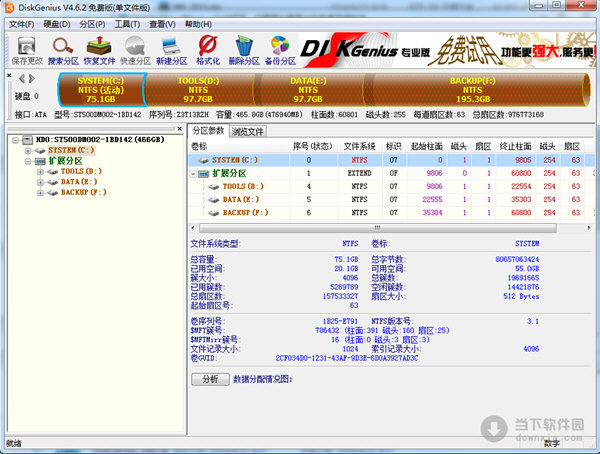The width and height of the screenshot is (600, 454).
Task: Click the 卷GUID value text
Action: coord(347,358)
